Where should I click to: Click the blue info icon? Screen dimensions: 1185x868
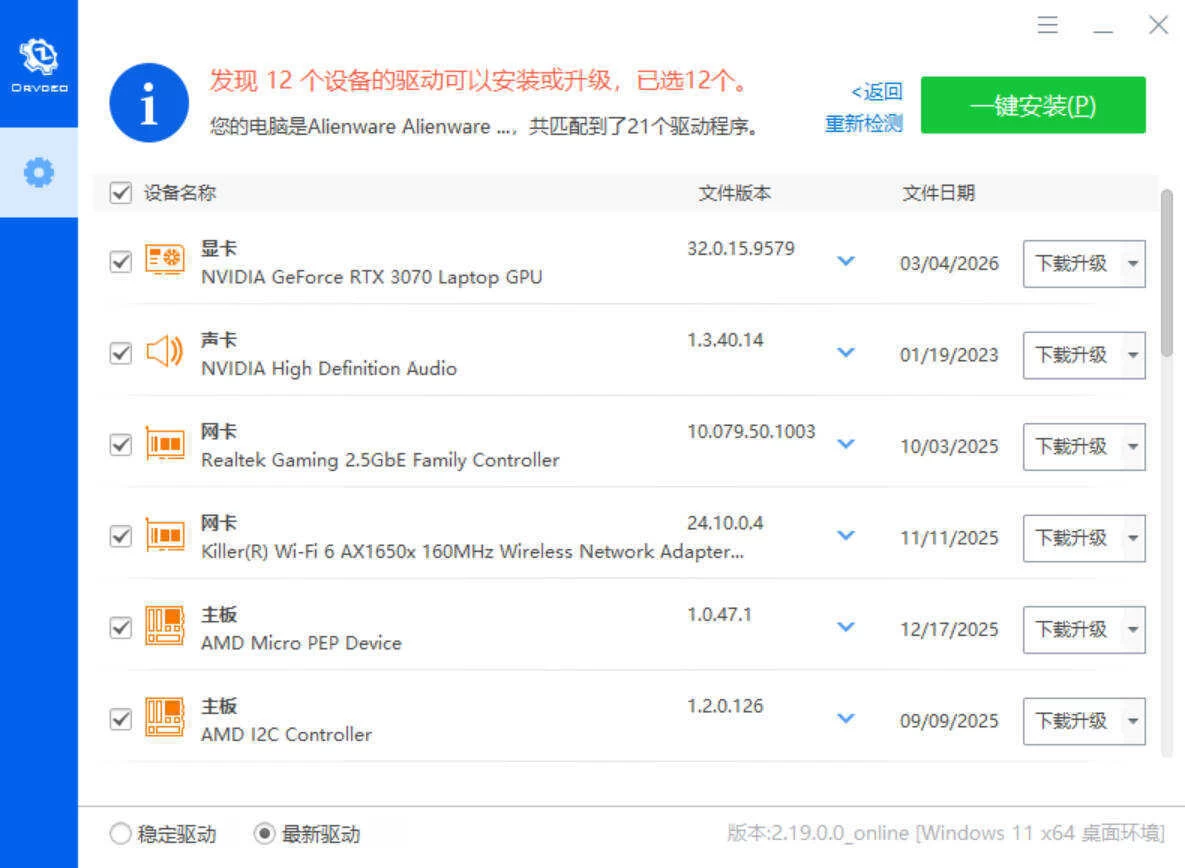coord(148,102)
